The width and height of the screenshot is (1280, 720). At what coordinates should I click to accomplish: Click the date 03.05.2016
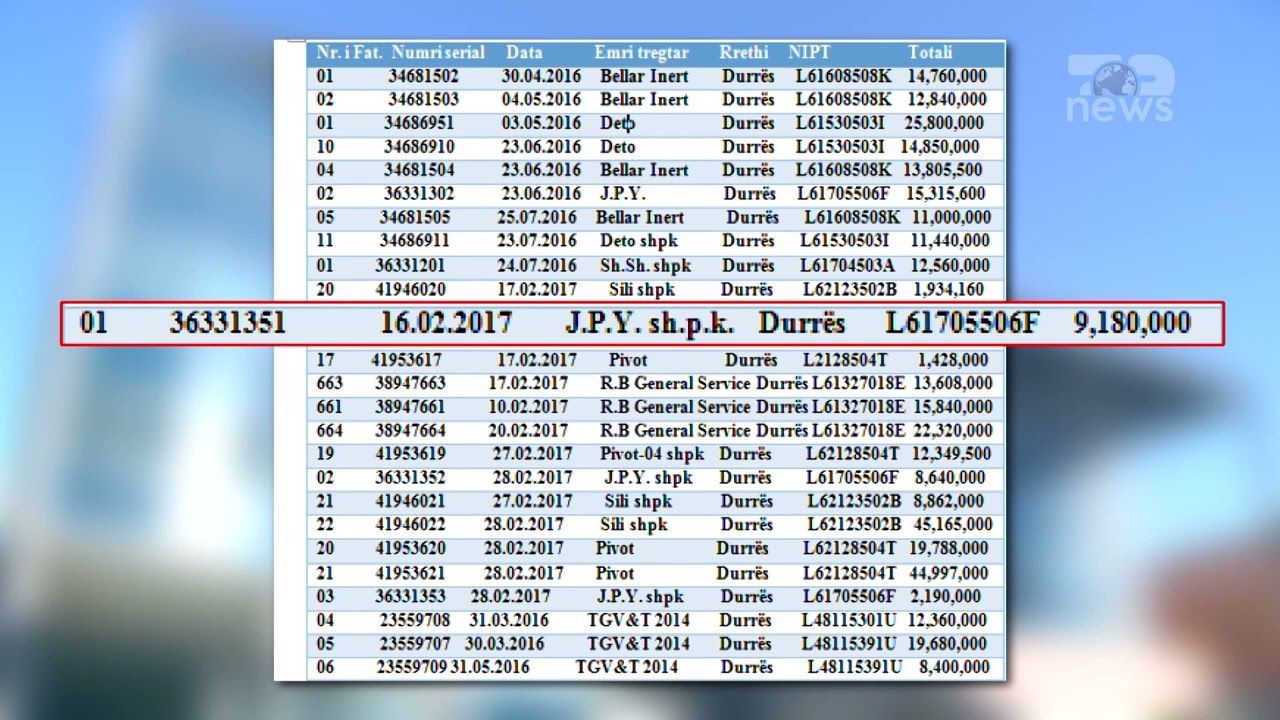coord(541,123)
